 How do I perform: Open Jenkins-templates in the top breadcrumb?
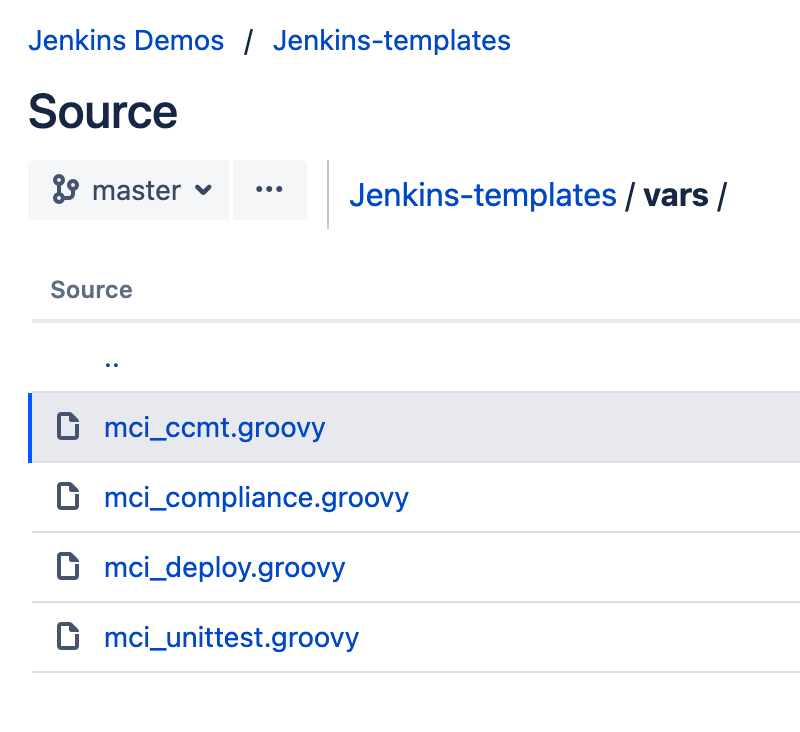(x=391, y=41)
